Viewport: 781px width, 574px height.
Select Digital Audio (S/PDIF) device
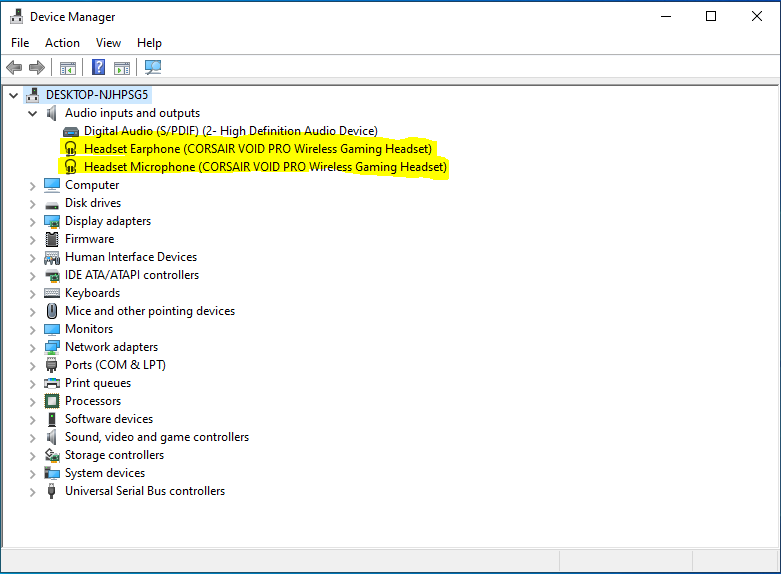point(230,131)
